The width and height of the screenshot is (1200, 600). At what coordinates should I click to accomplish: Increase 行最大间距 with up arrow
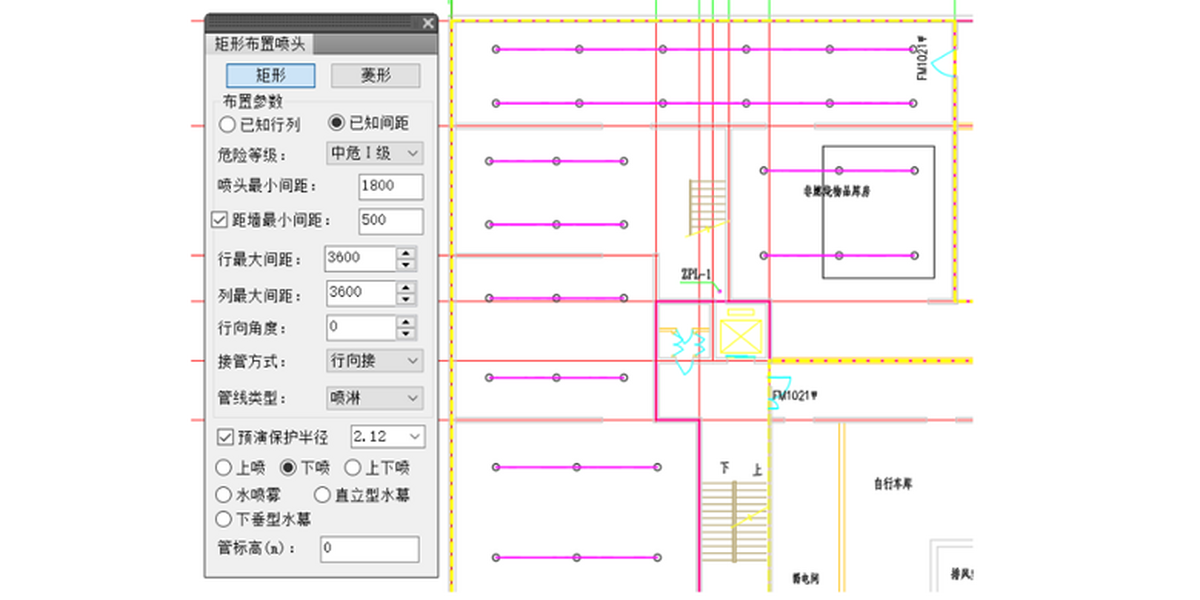(x=405, y=252)
